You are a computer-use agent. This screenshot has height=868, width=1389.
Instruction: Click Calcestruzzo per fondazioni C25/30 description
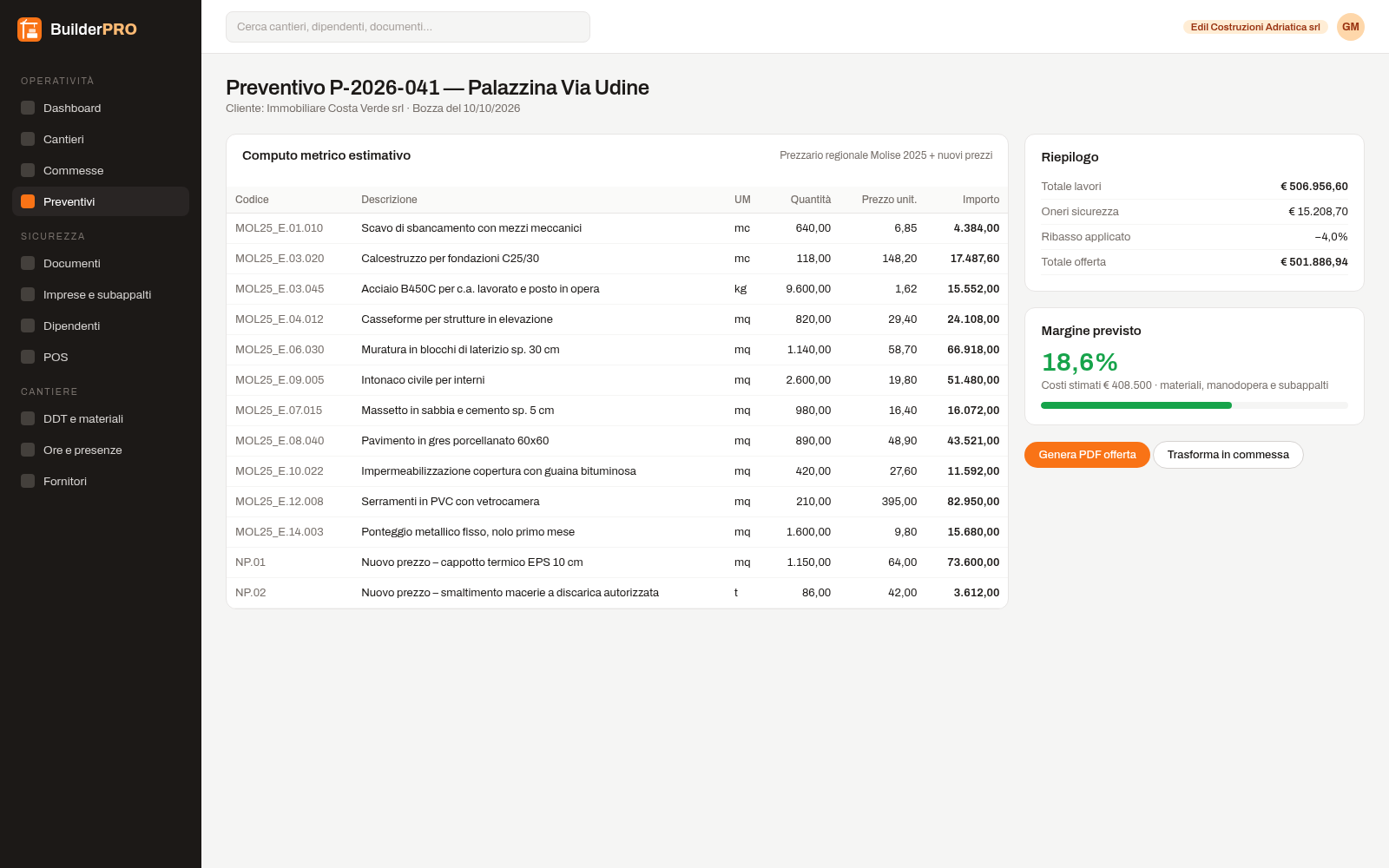click(450, 259)
